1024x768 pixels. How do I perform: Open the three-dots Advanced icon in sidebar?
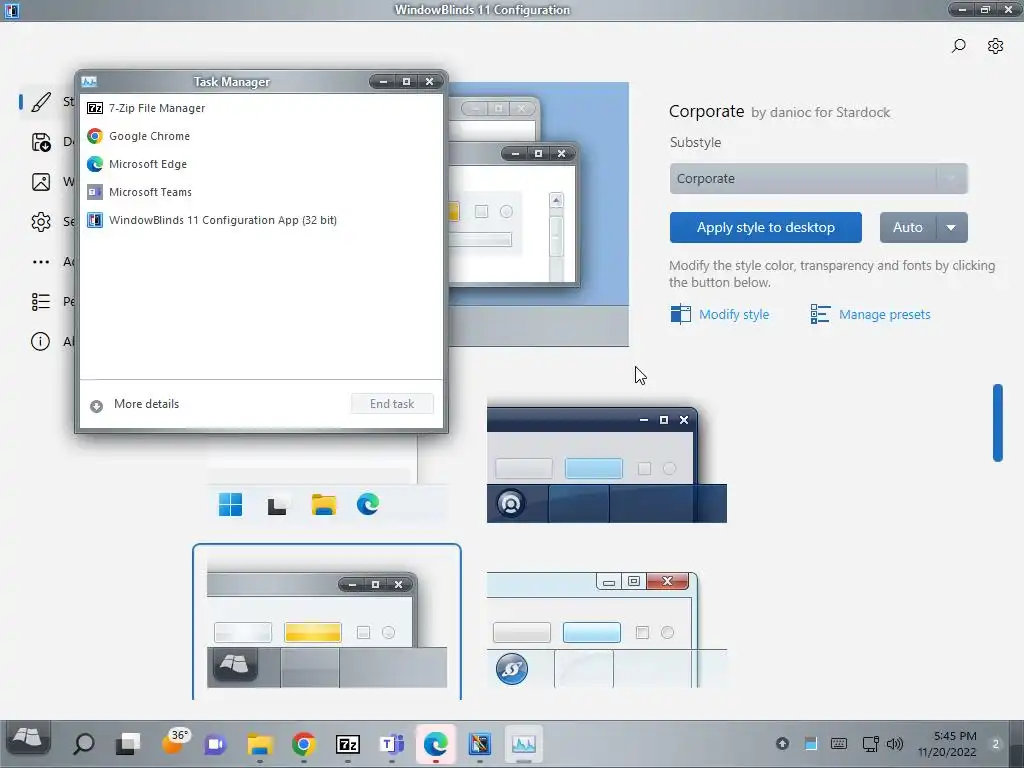(41, 262)
